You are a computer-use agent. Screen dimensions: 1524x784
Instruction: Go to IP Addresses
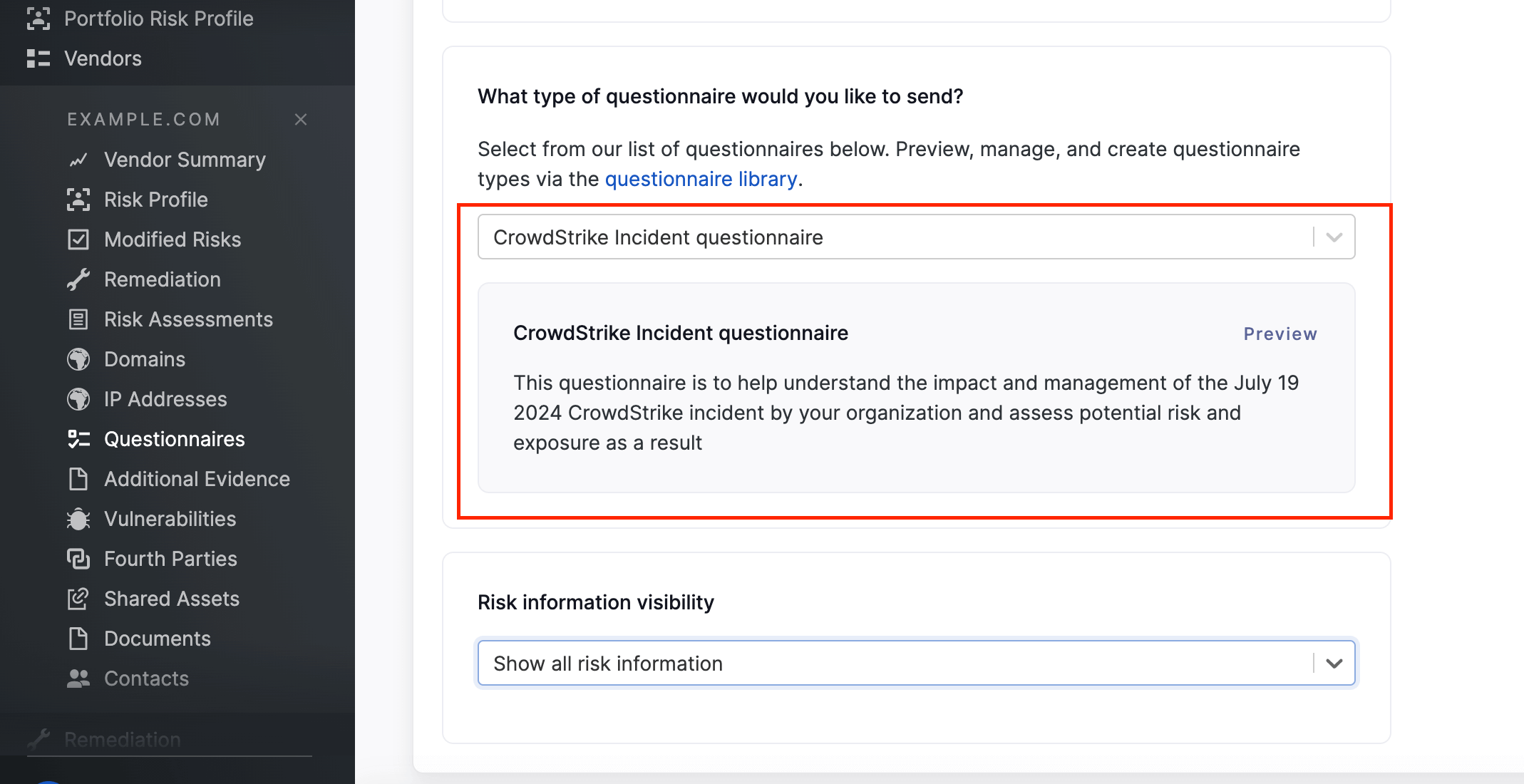point(165,399)
